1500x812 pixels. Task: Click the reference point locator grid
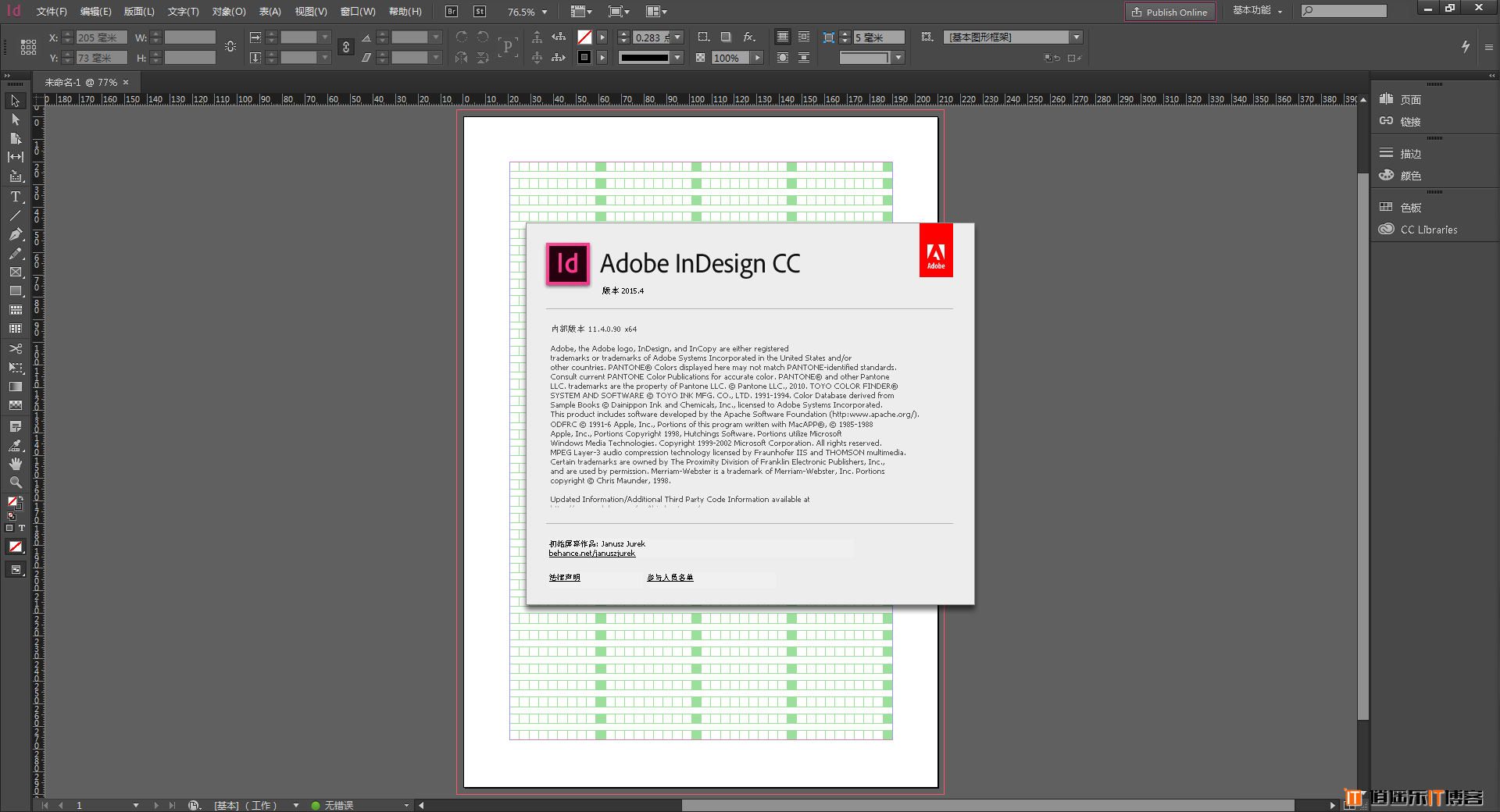point(28,48)
